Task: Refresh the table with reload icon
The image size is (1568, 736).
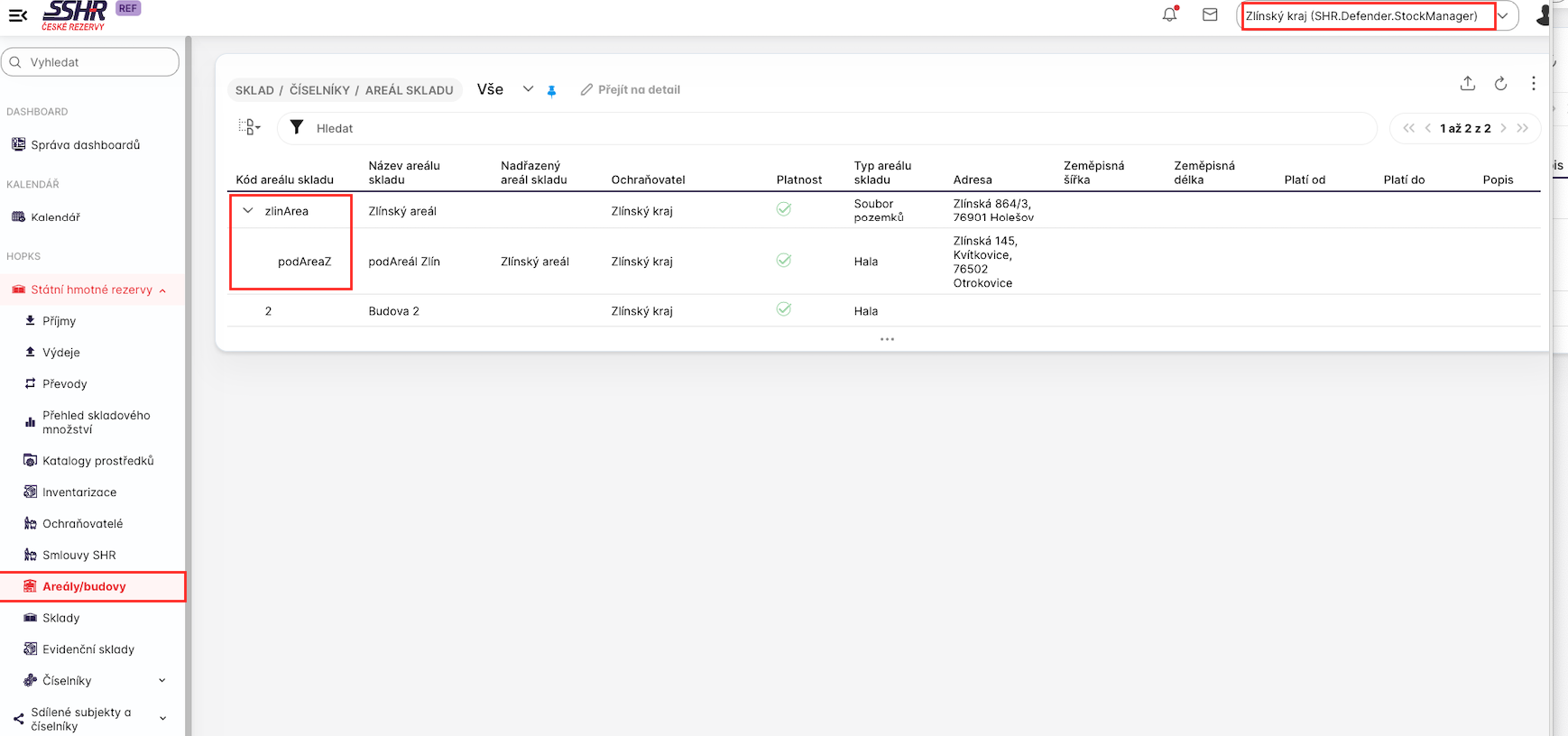Action: pyautogui.click(x=1500, y=83)
